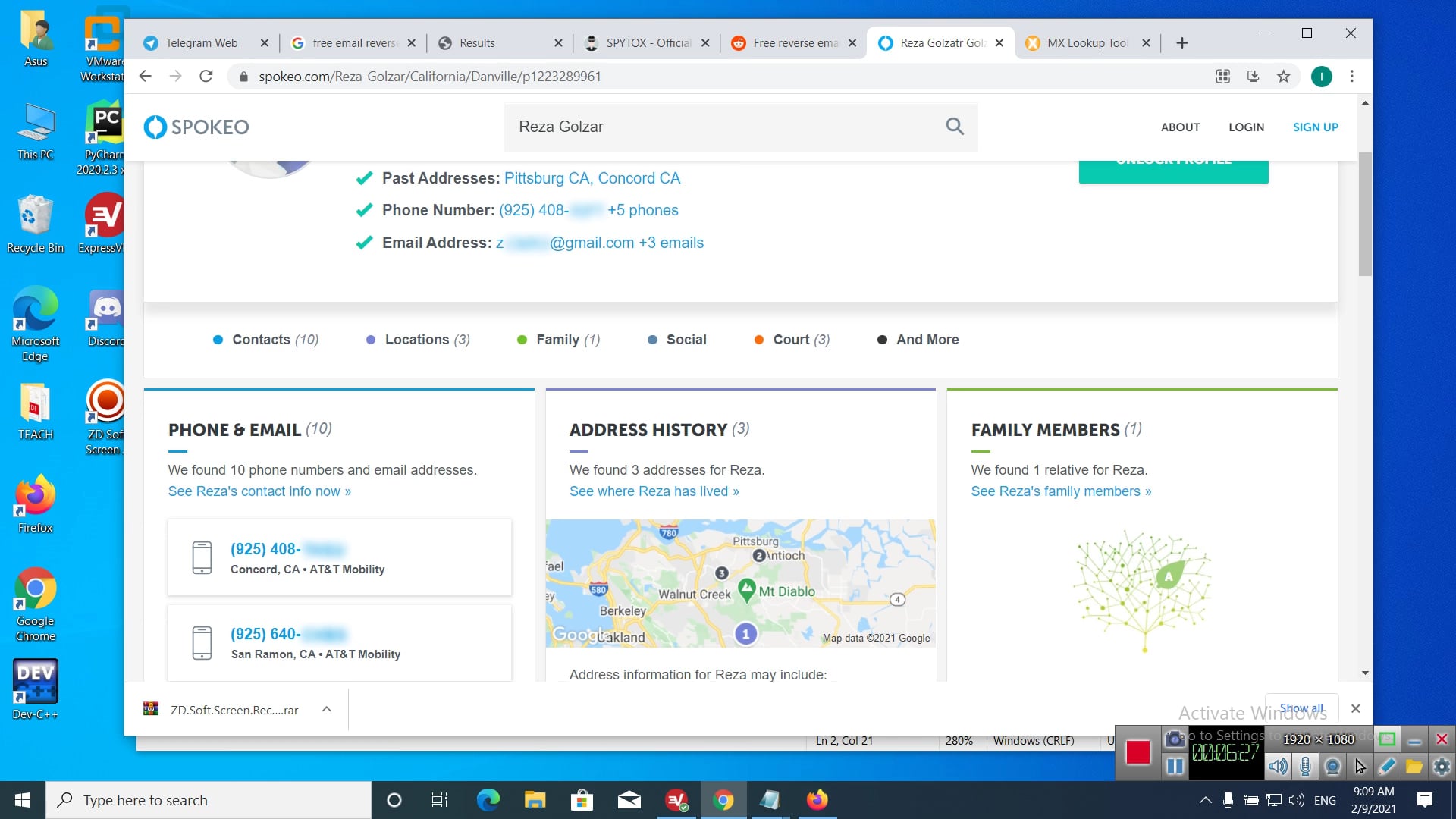Open the Spokeo logo home link
1456x819 pixels.
tap(196, 127)
